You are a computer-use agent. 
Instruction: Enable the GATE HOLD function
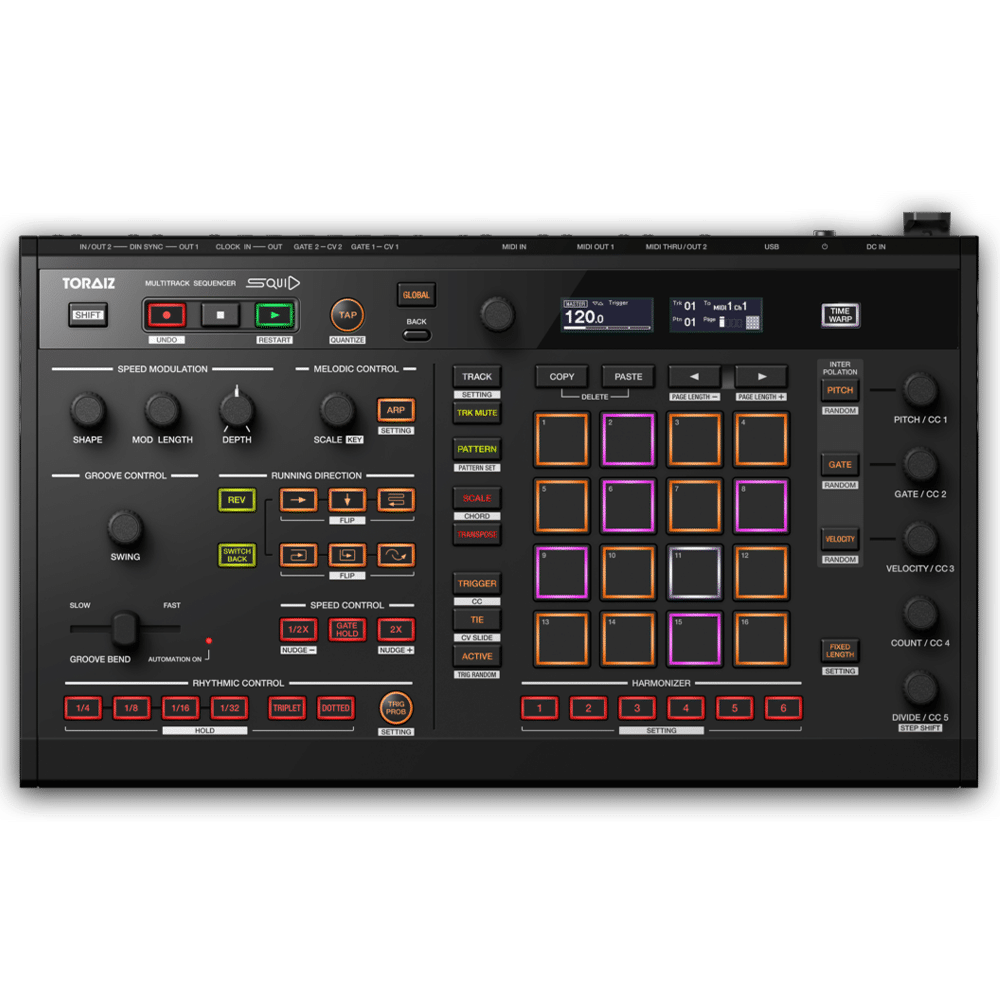346,630
